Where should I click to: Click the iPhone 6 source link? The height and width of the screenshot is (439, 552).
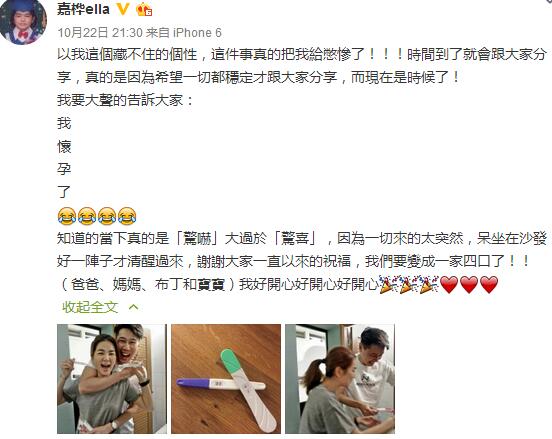pos(197,33)
